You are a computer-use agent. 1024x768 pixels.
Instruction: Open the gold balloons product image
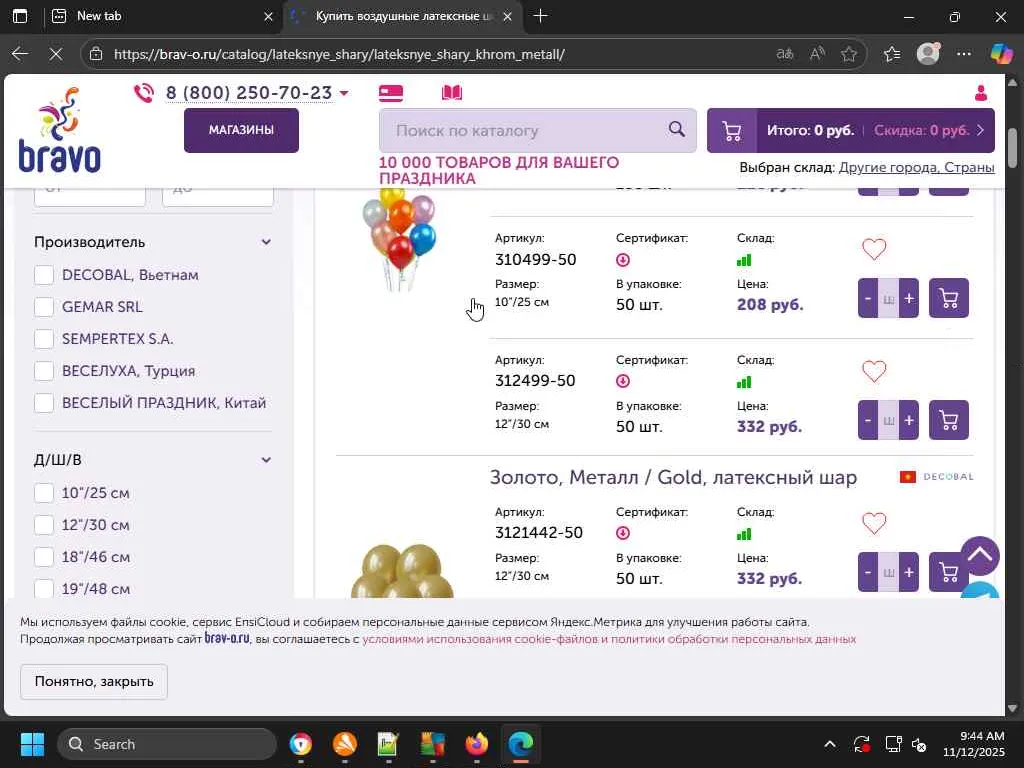tap(402, 571)
